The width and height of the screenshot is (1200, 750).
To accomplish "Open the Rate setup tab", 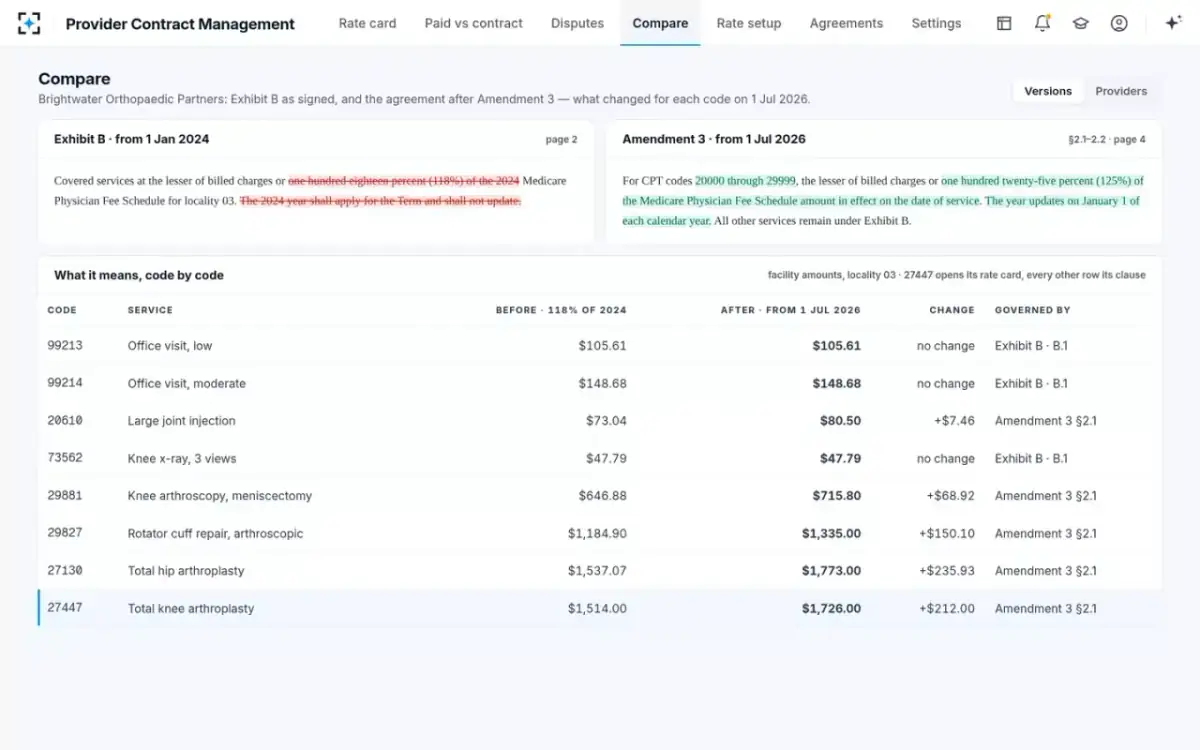I will pyautogui.click(x=748, y=23).
